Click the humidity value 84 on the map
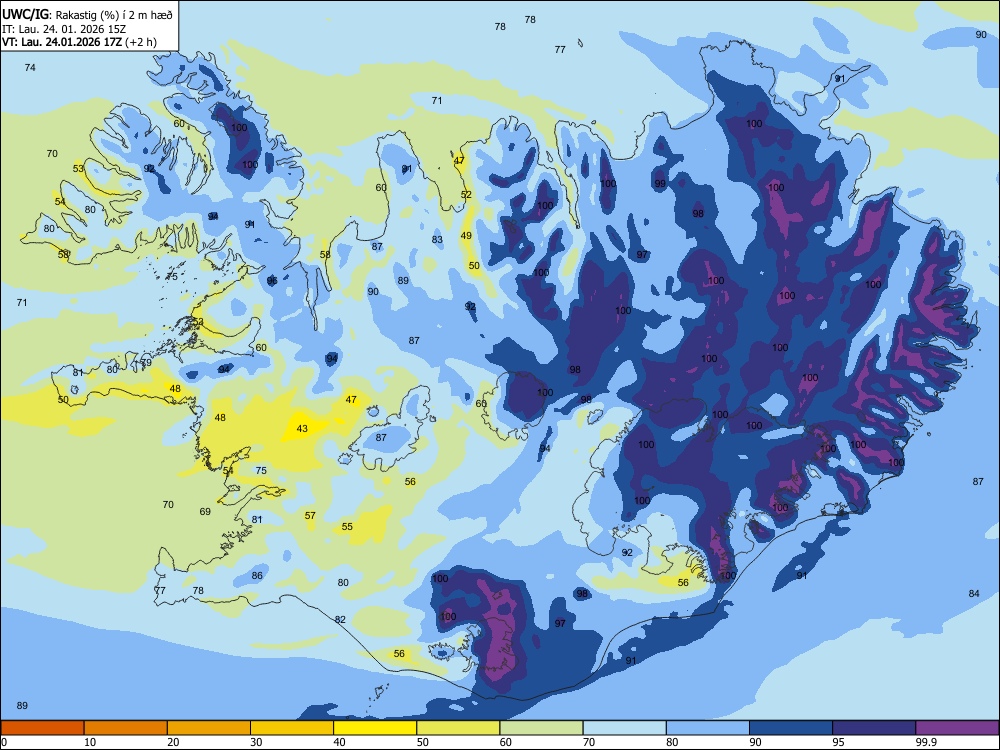1000x750 pixels. point(974,594)
